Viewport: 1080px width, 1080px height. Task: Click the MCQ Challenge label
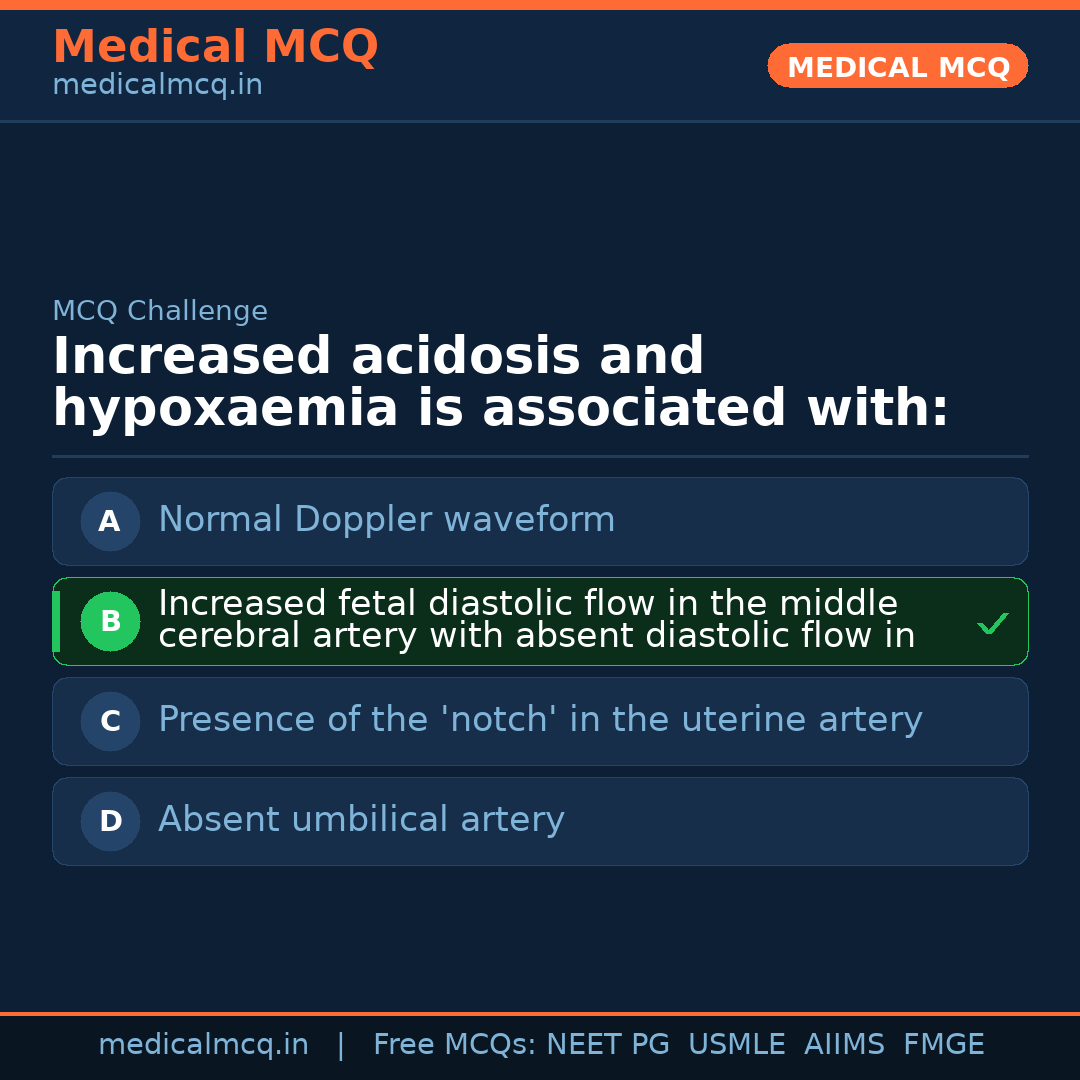pos(160,311)
